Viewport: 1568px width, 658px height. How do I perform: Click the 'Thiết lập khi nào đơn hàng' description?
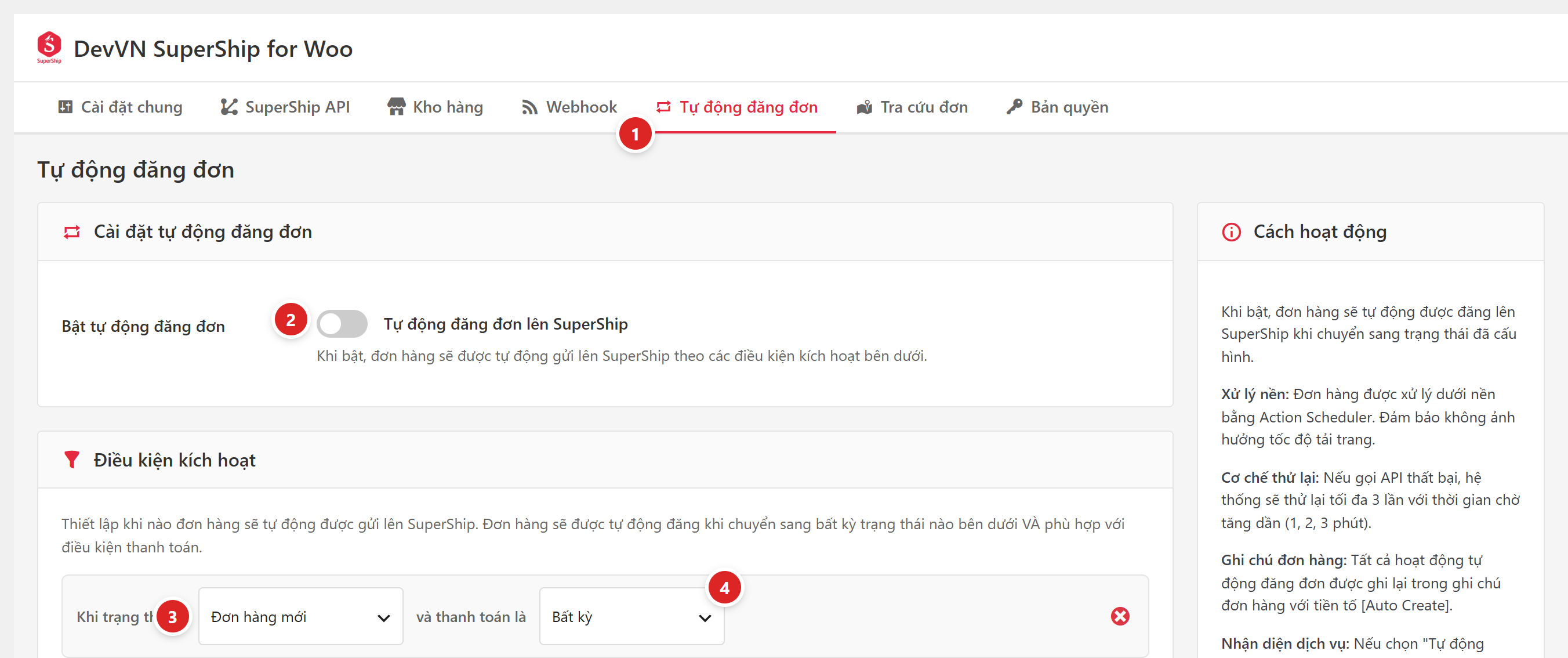pos(592,536)
